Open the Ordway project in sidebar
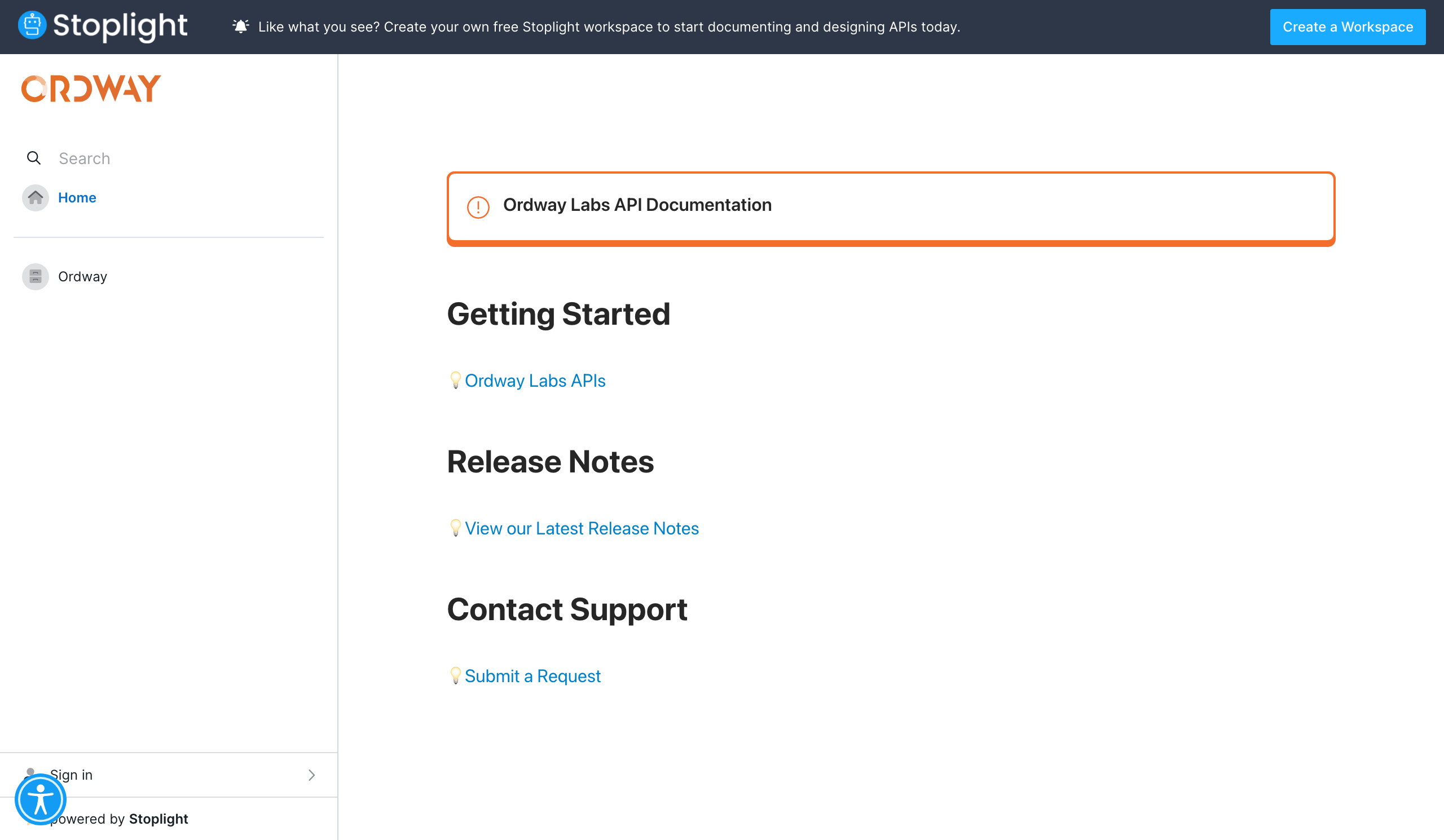The width and height of the screenshot is (1444, 840). [82, 277]
